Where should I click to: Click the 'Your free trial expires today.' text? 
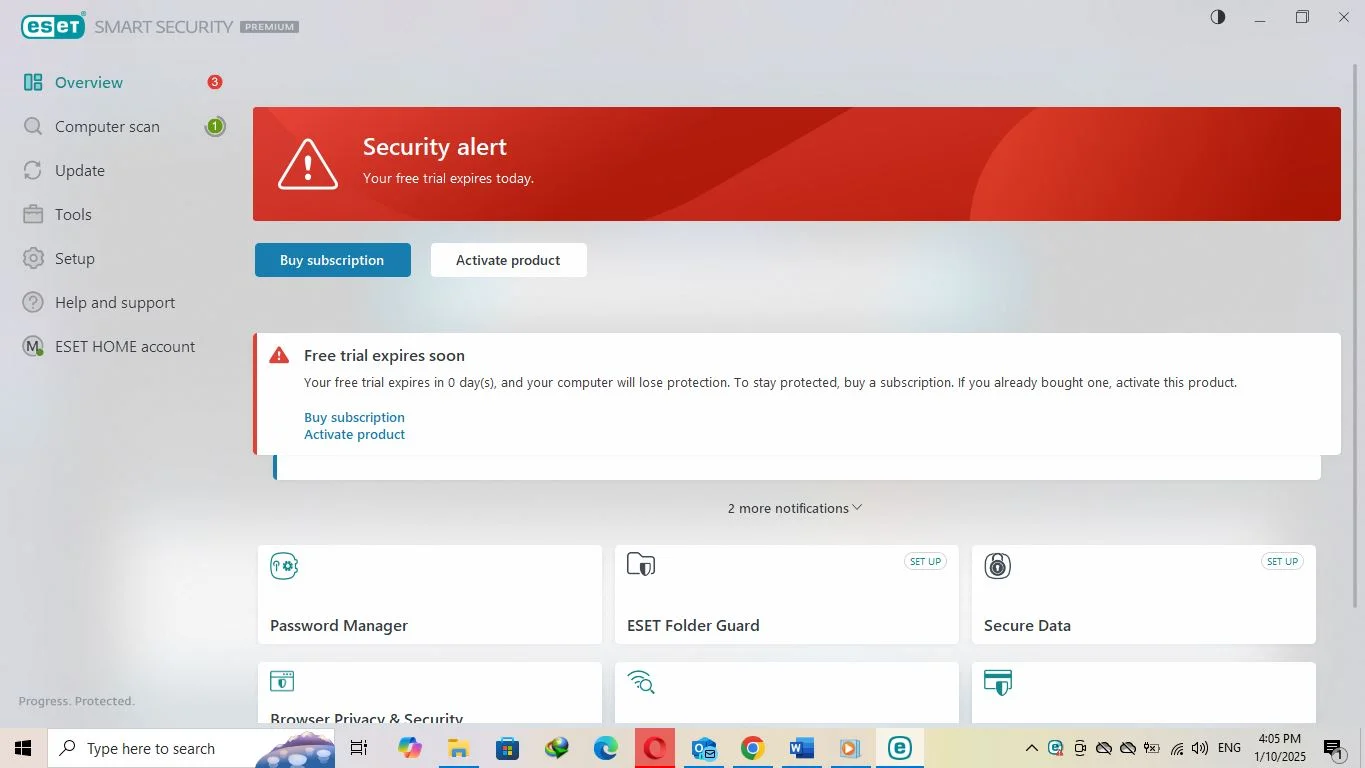(448, 179)
